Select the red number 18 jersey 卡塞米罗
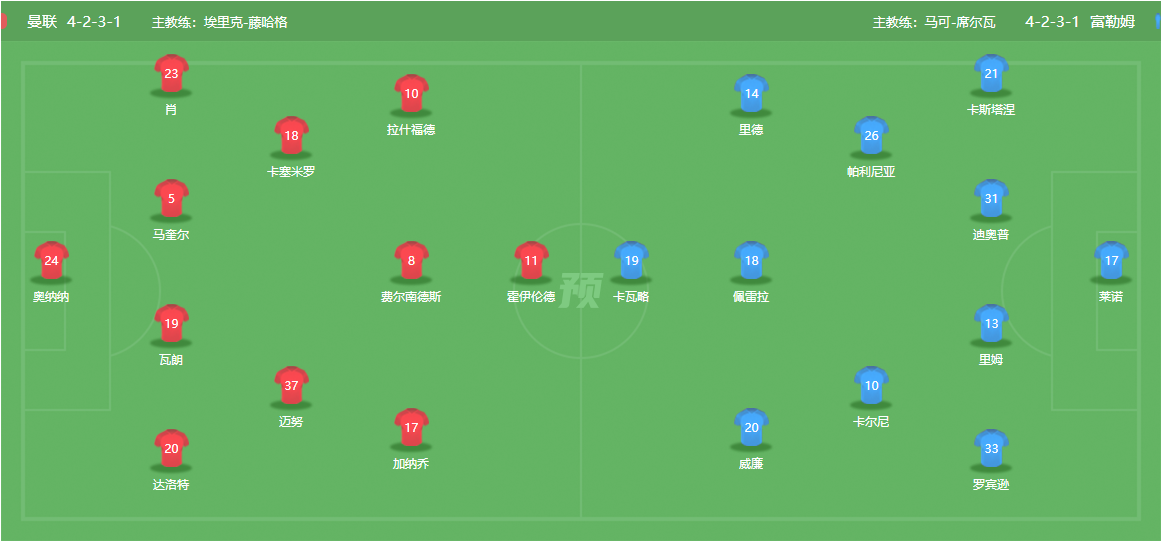This screenshot has width=1162, height=541. coord(291,136)
